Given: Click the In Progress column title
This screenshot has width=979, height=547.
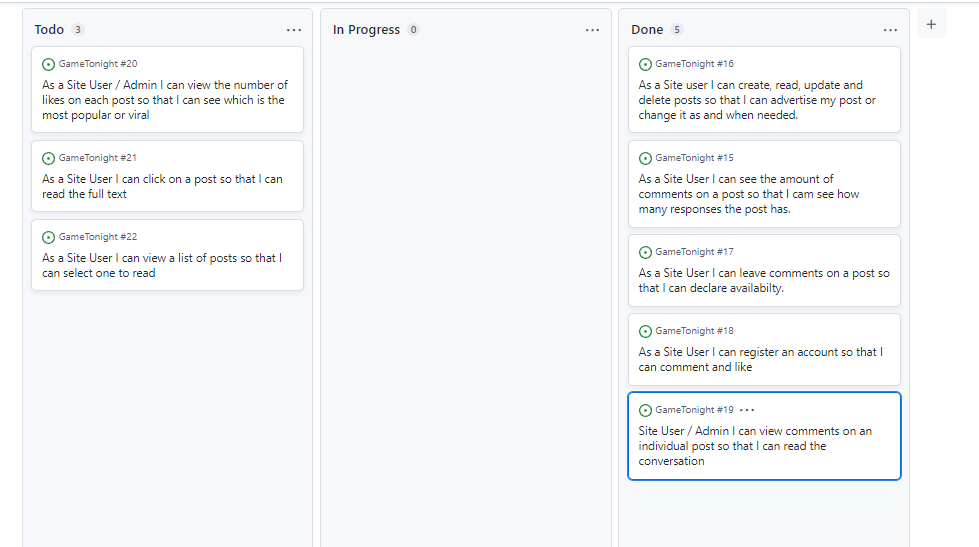Looking at the screenshot, I should [366, 29].
